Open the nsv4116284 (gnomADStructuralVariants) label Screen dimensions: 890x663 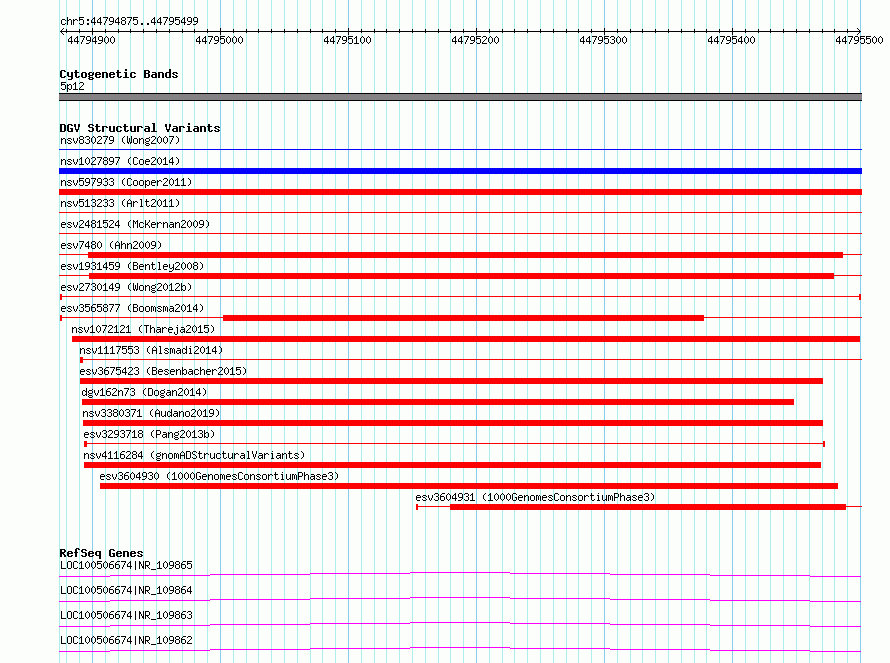point(194,455)
